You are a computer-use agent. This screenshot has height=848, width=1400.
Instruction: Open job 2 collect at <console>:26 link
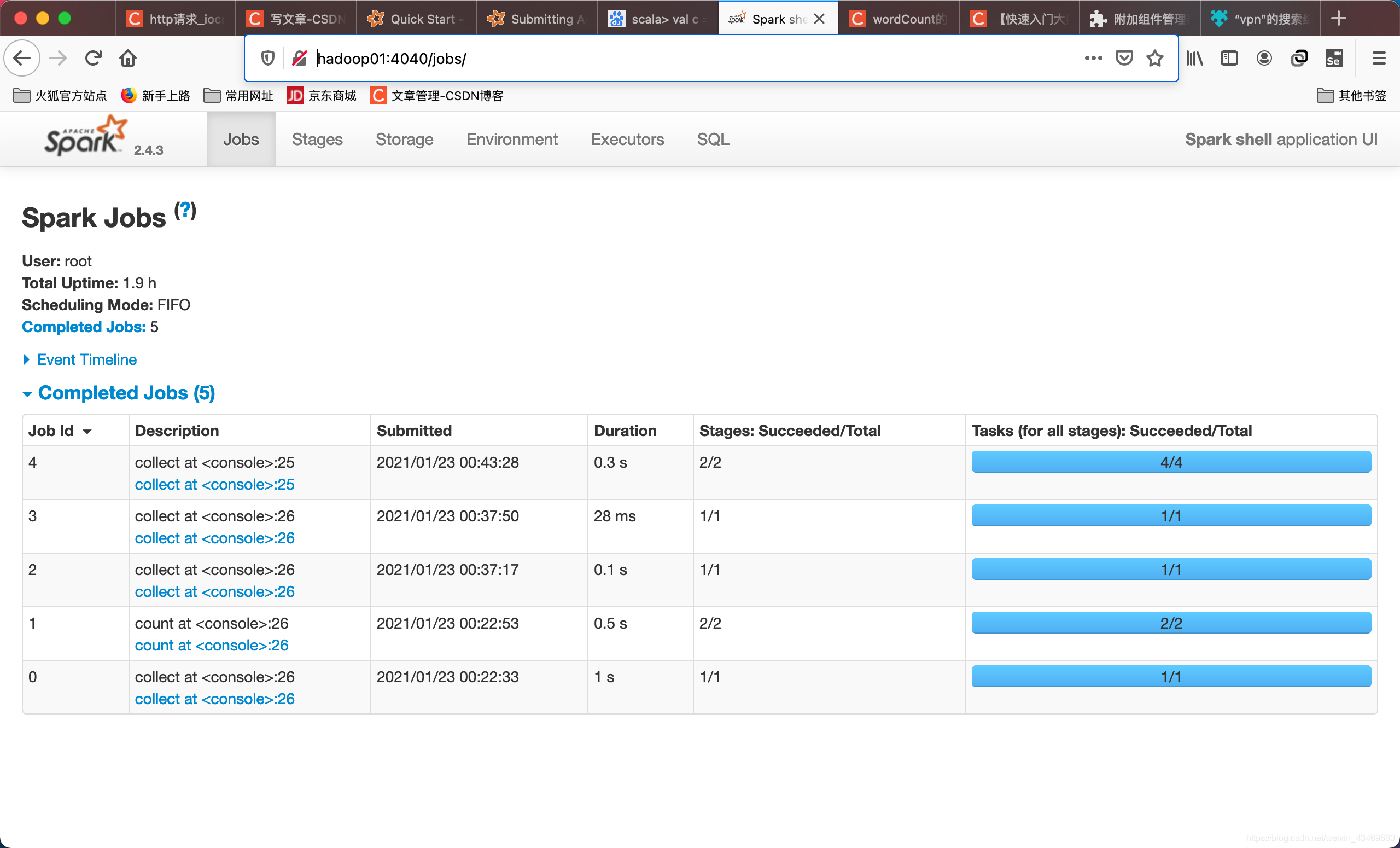pyautogui.click(x=214, y=591)
